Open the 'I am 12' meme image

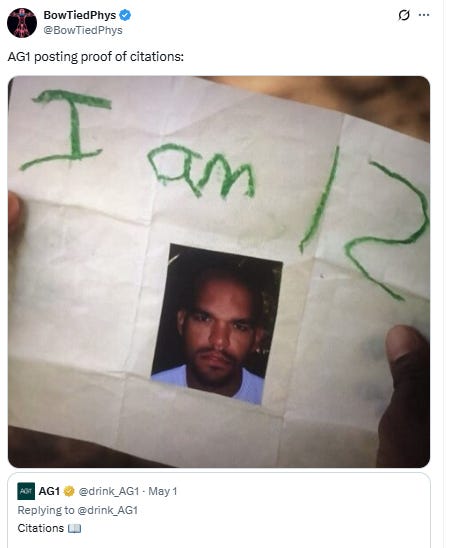pyautogui.click(x=219, y=272)
